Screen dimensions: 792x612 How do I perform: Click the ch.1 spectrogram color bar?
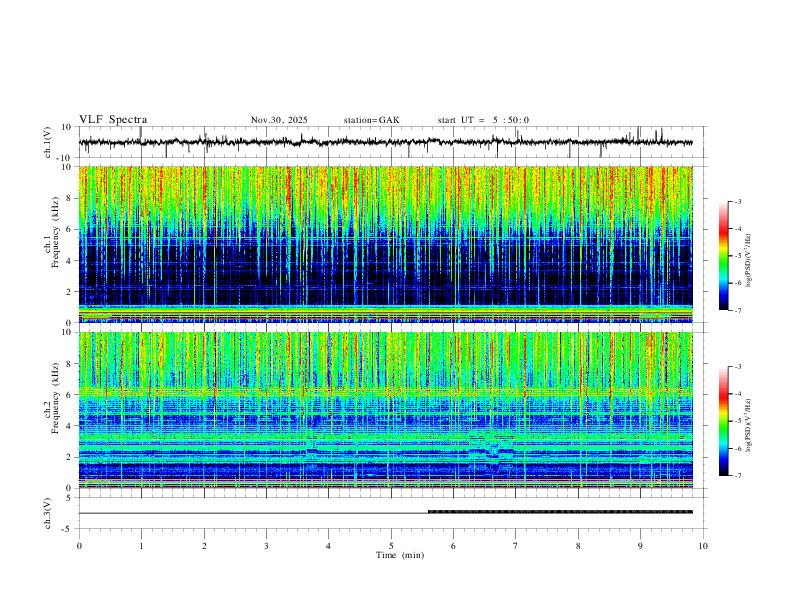coord(723,256)
